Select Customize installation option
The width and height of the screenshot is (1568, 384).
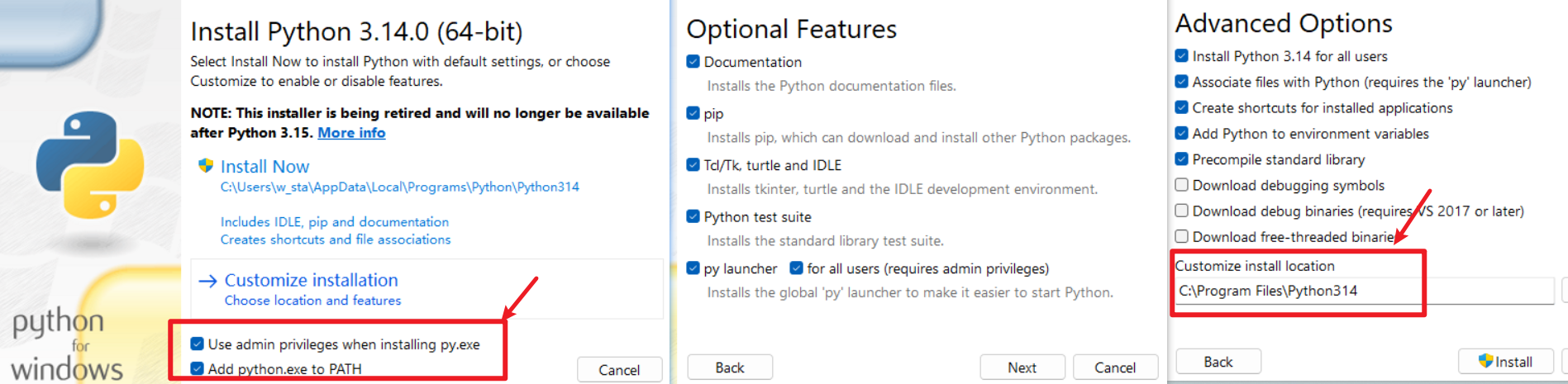pyautogui.click(x=311, y=281)
